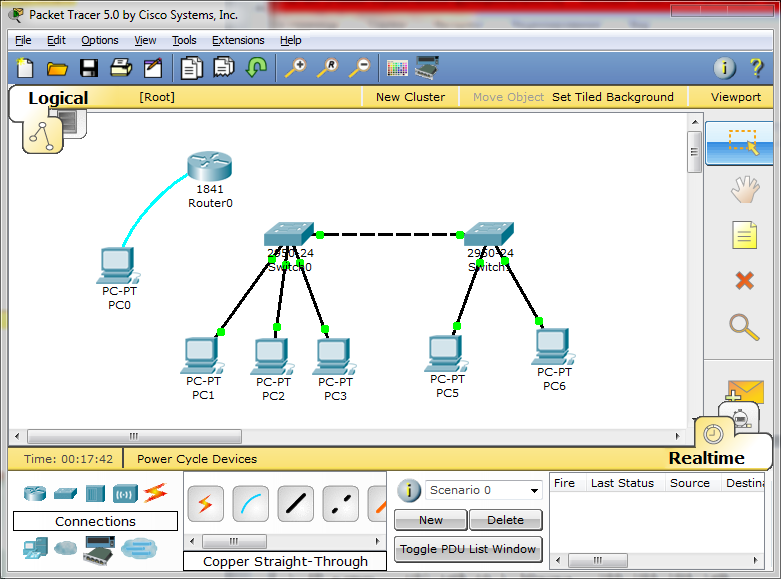Select the Inspect magnifier tool

745,327
